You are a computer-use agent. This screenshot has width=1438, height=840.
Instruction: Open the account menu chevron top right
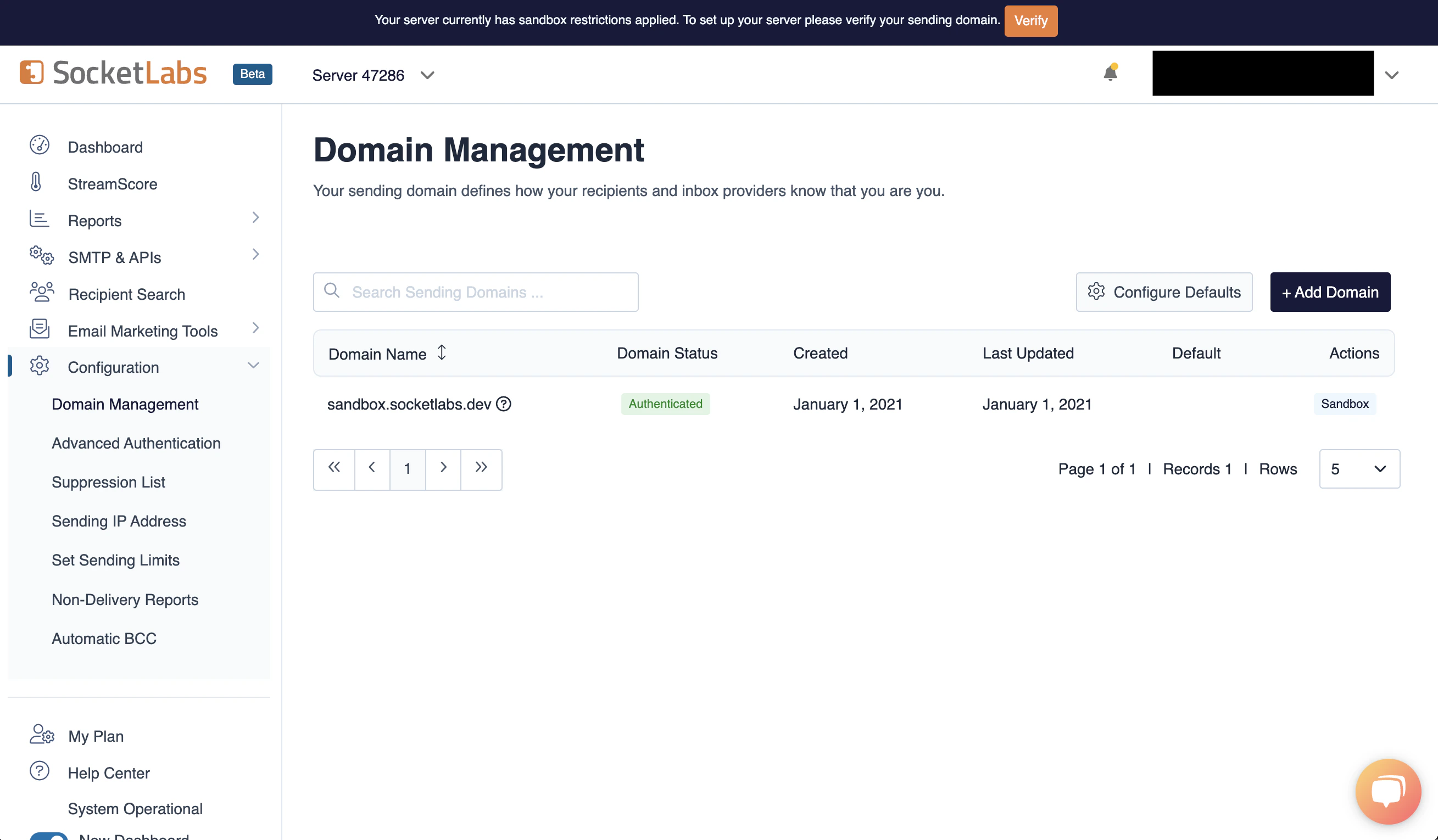pos(1391,75)
